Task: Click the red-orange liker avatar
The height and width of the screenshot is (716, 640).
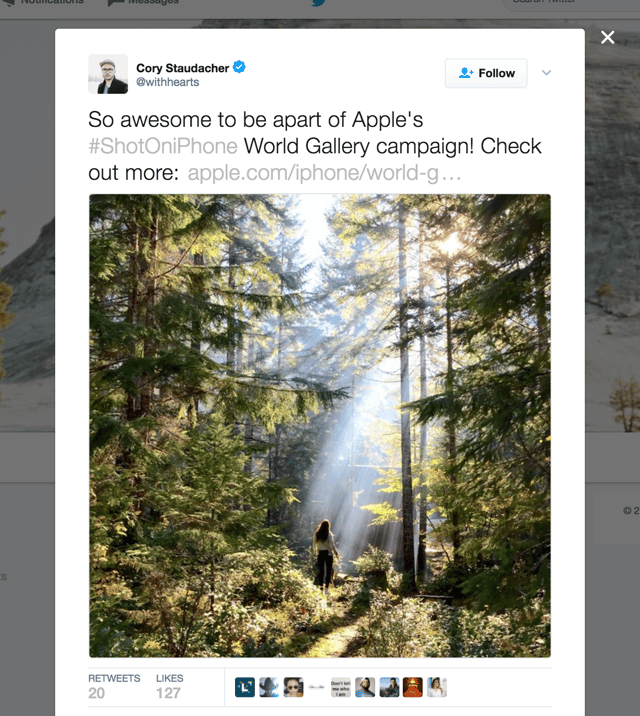Action: pos(413,687)
